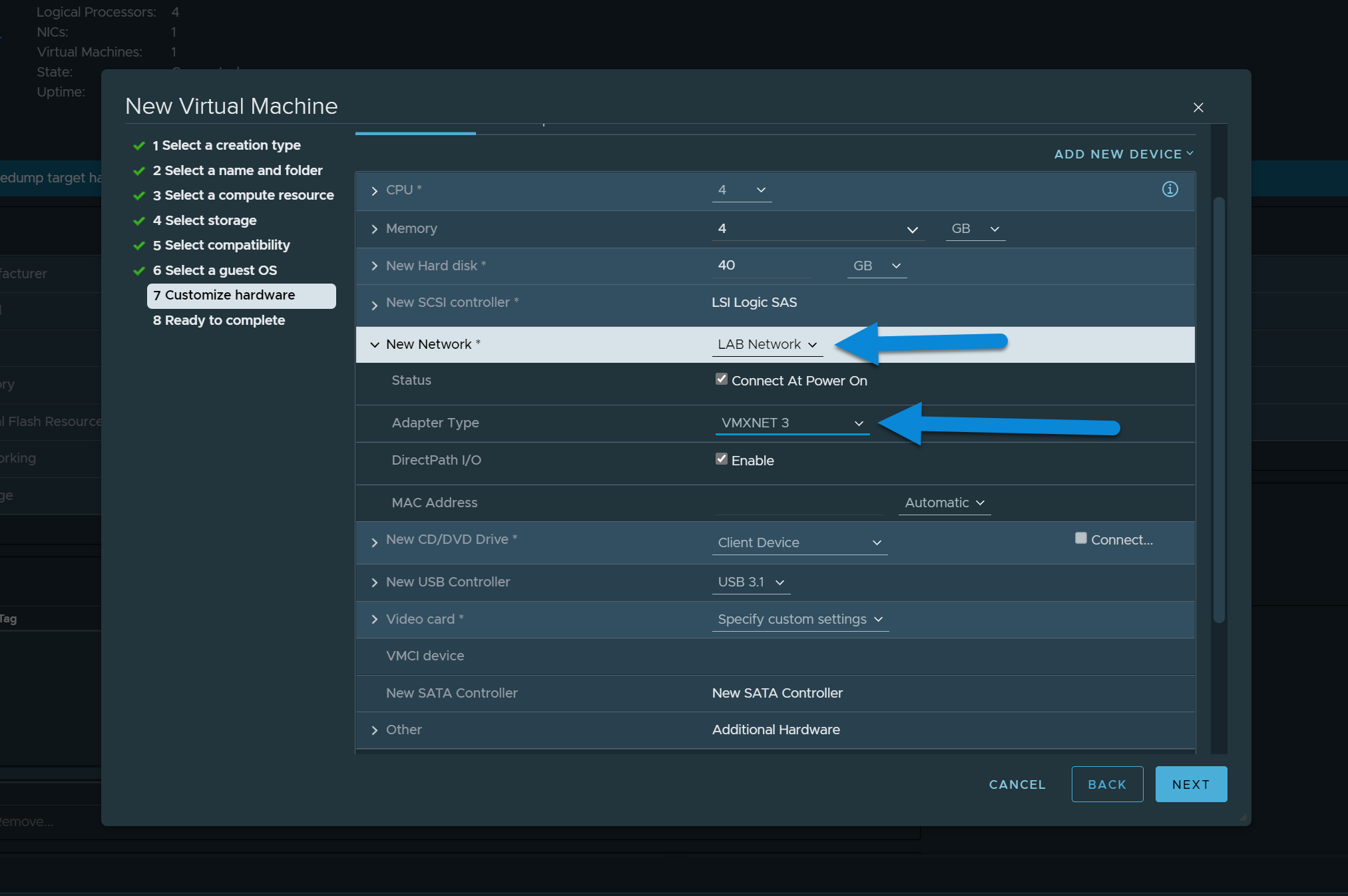
Task: Expand the Other hardware row
Action: click(x=375, y=730)
